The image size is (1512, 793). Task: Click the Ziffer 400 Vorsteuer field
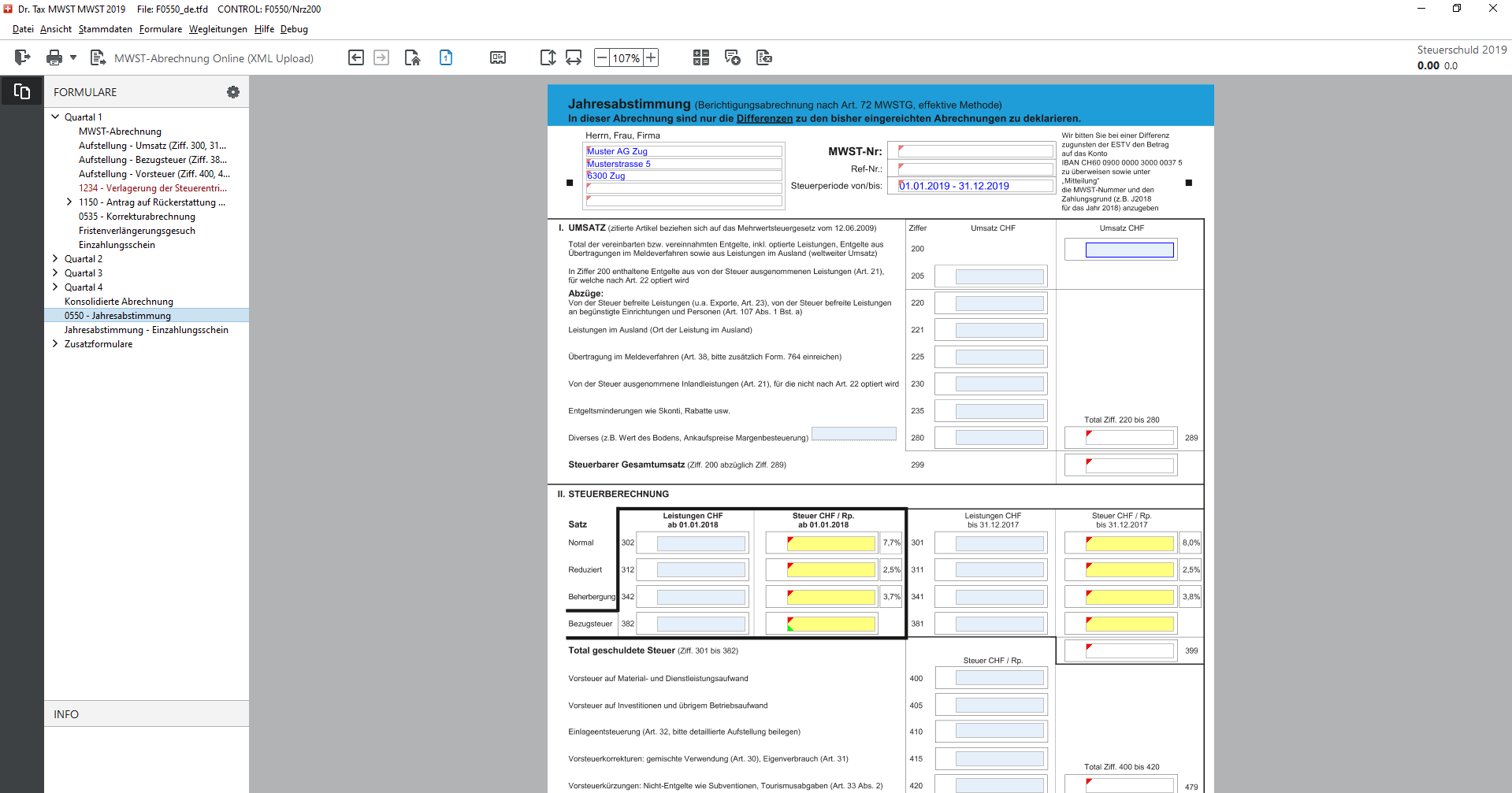[x=999, y=678]
